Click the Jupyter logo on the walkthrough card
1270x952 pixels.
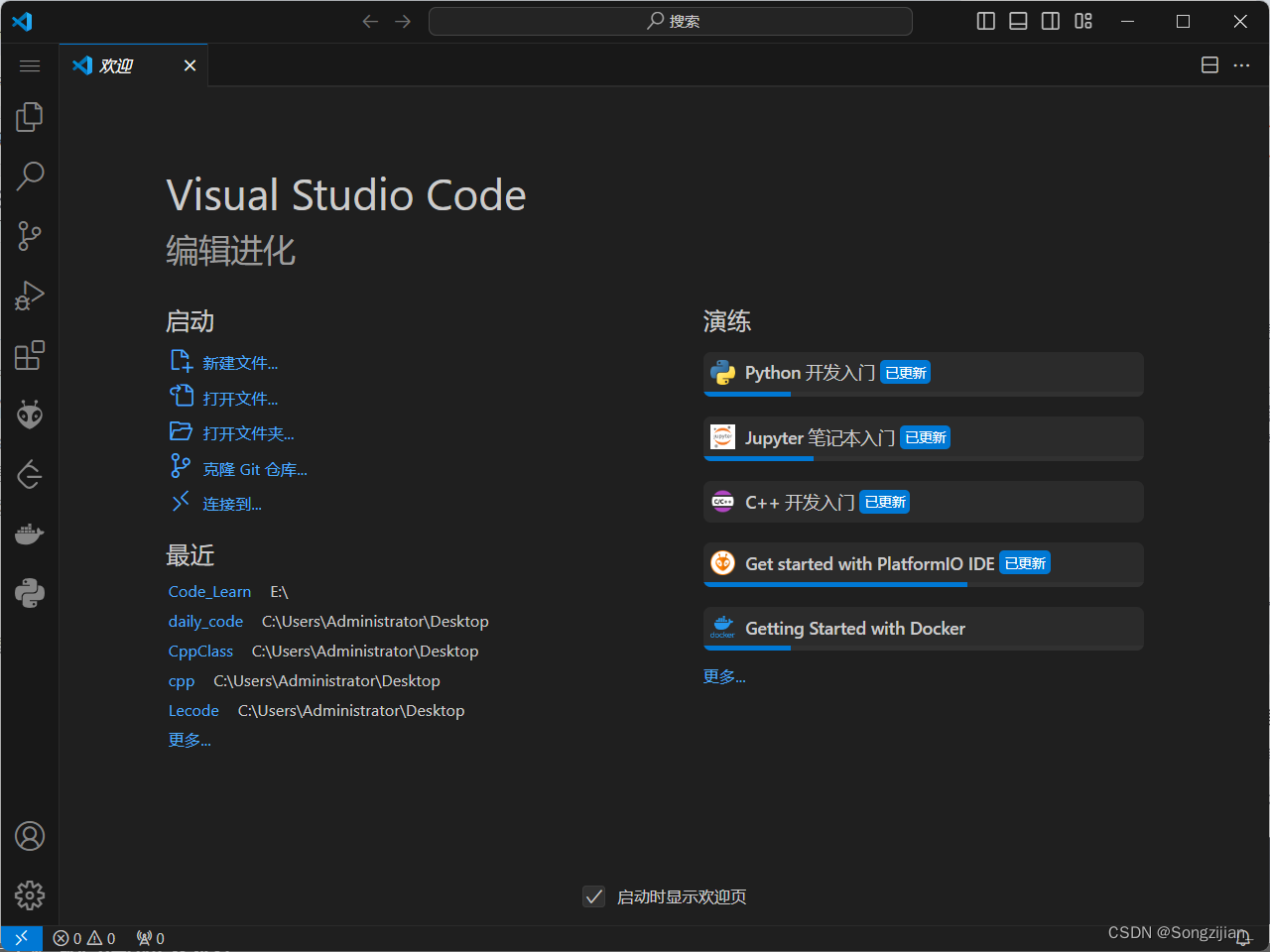(723, 437)
